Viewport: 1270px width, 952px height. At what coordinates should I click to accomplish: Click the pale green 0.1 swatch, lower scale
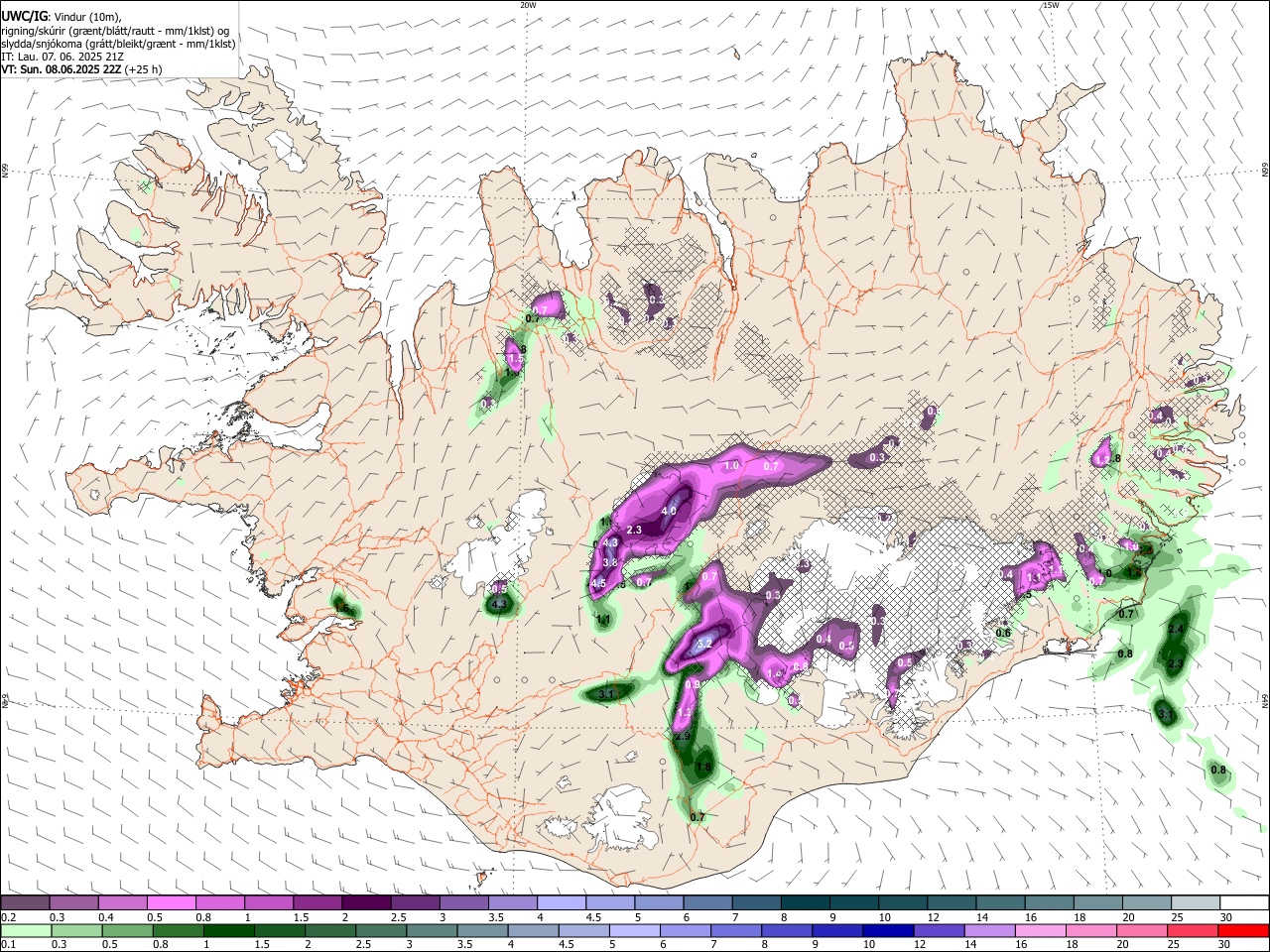pos(26,930)
